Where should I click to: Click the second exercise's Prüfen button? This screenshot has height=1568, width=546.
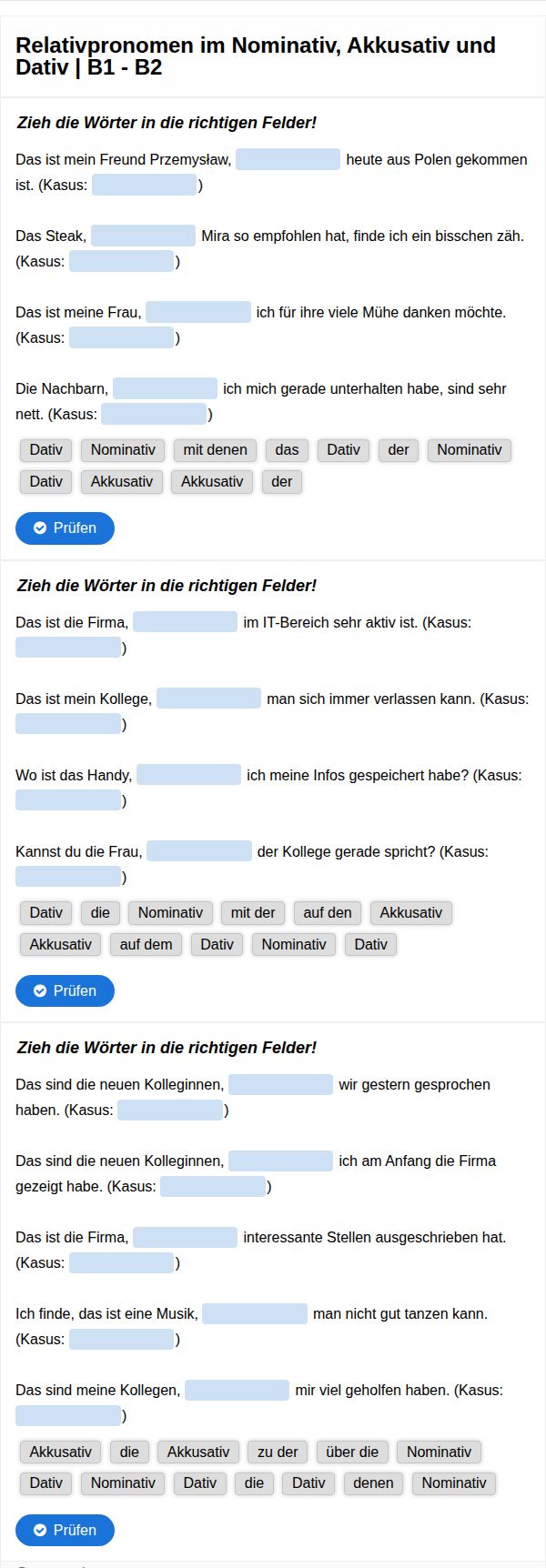coord(65,990)
